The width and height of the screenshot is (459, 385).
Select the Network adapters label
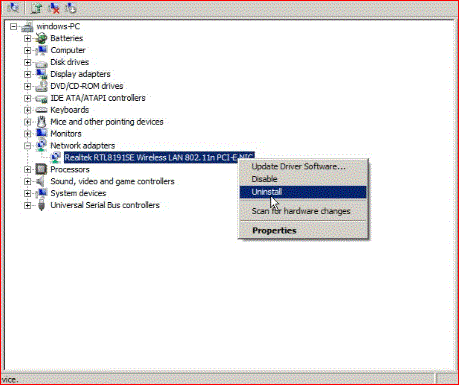pyautogui.click(x=82, y=146)
